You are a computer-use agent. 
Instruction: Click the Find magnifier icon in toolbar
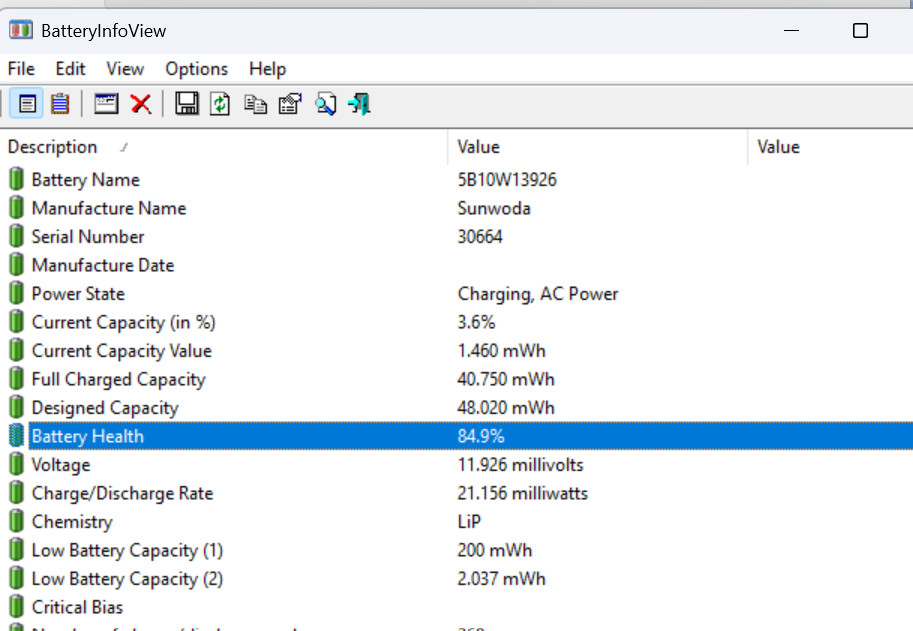pos(325,103)
